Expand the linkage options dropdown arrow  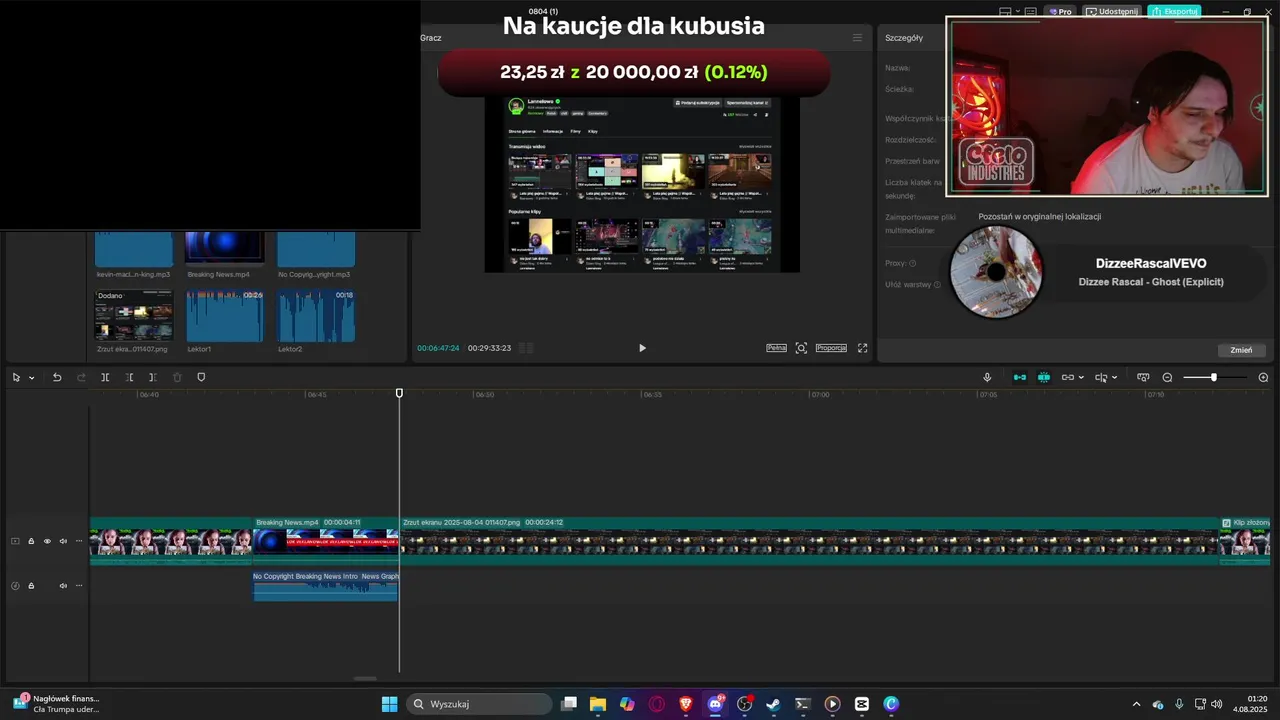pyautogui.click(x=1081, y=378)
